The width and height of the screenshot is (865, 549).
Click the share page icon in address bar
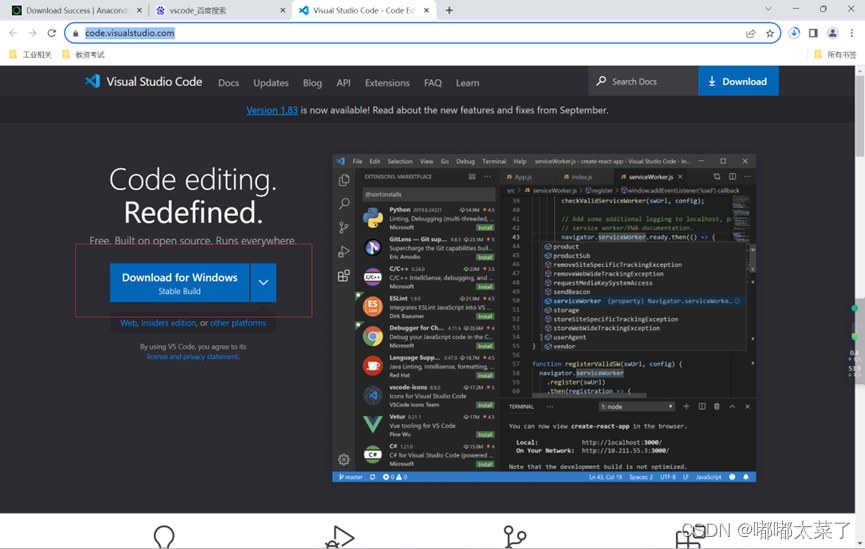point(751,34)
